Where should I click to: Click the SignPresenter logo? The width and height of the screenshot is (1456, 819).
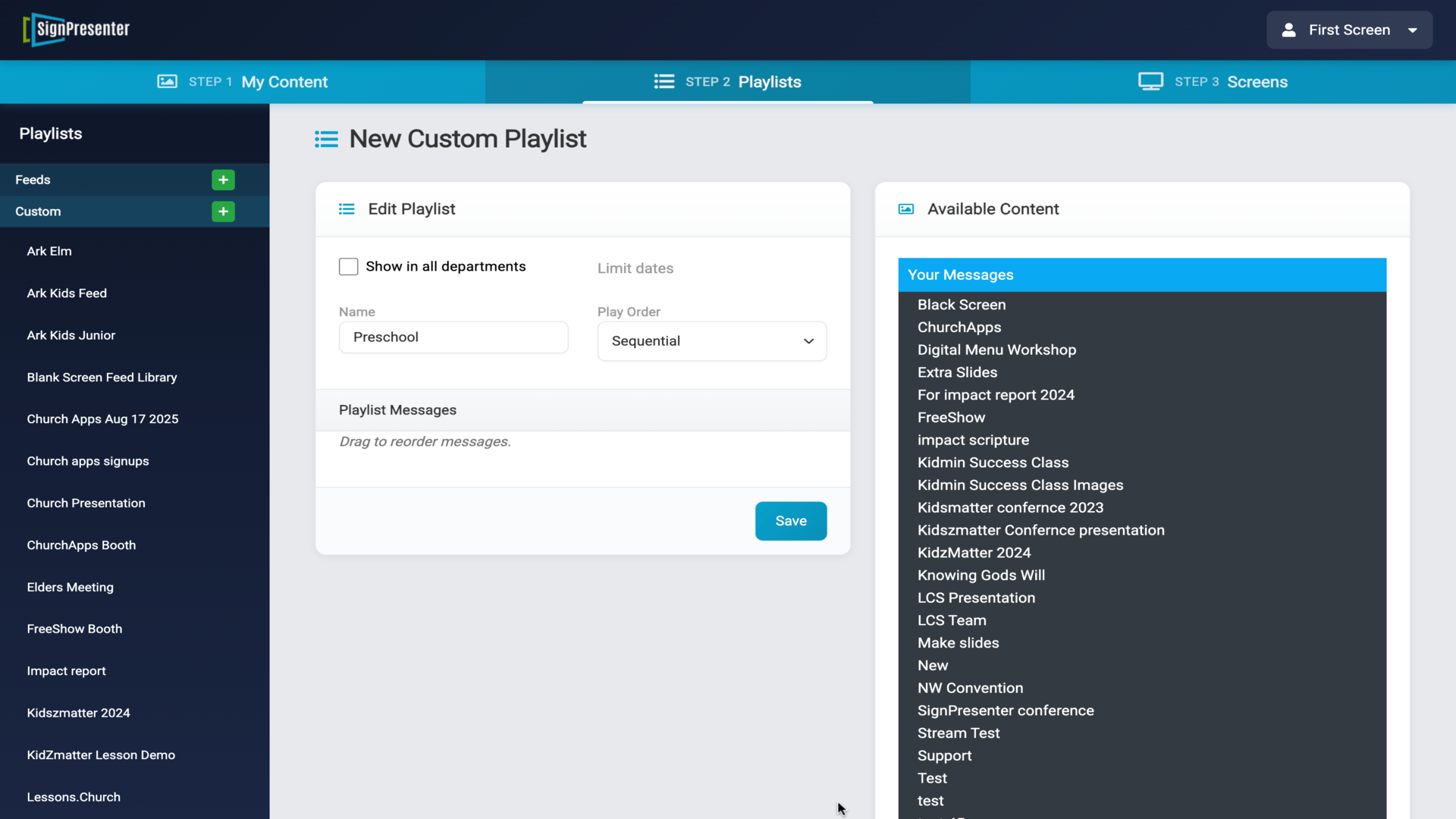click(77, 30)
